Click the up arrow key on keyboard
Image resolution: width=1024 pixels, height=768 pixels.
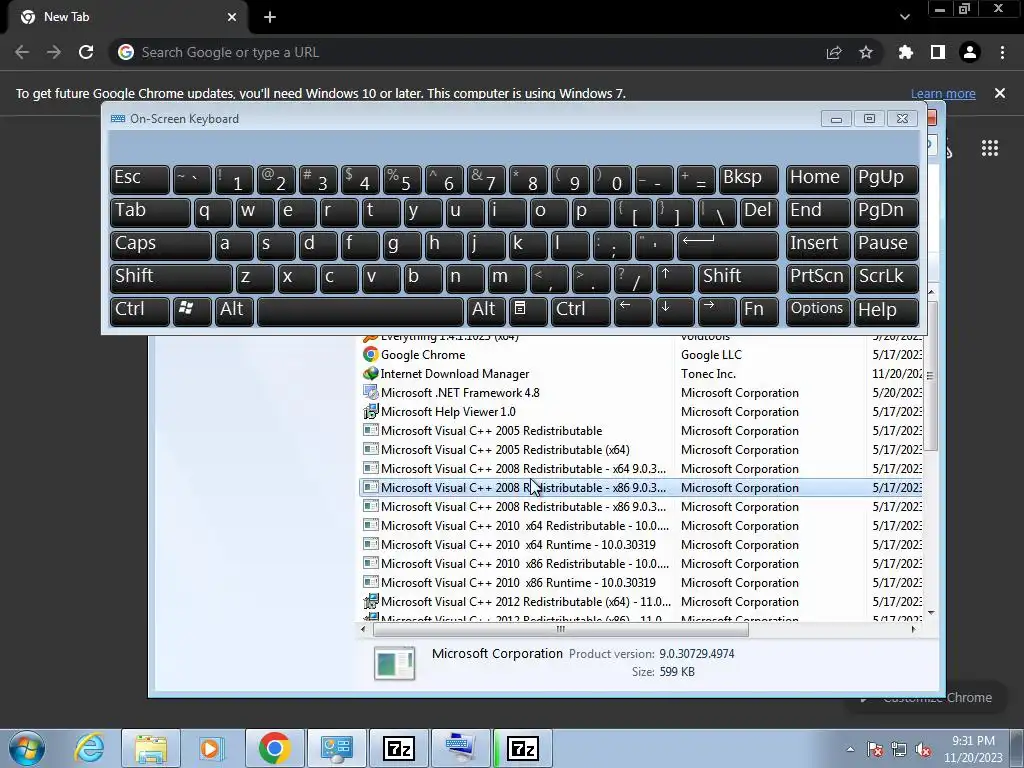click(675, 278)
